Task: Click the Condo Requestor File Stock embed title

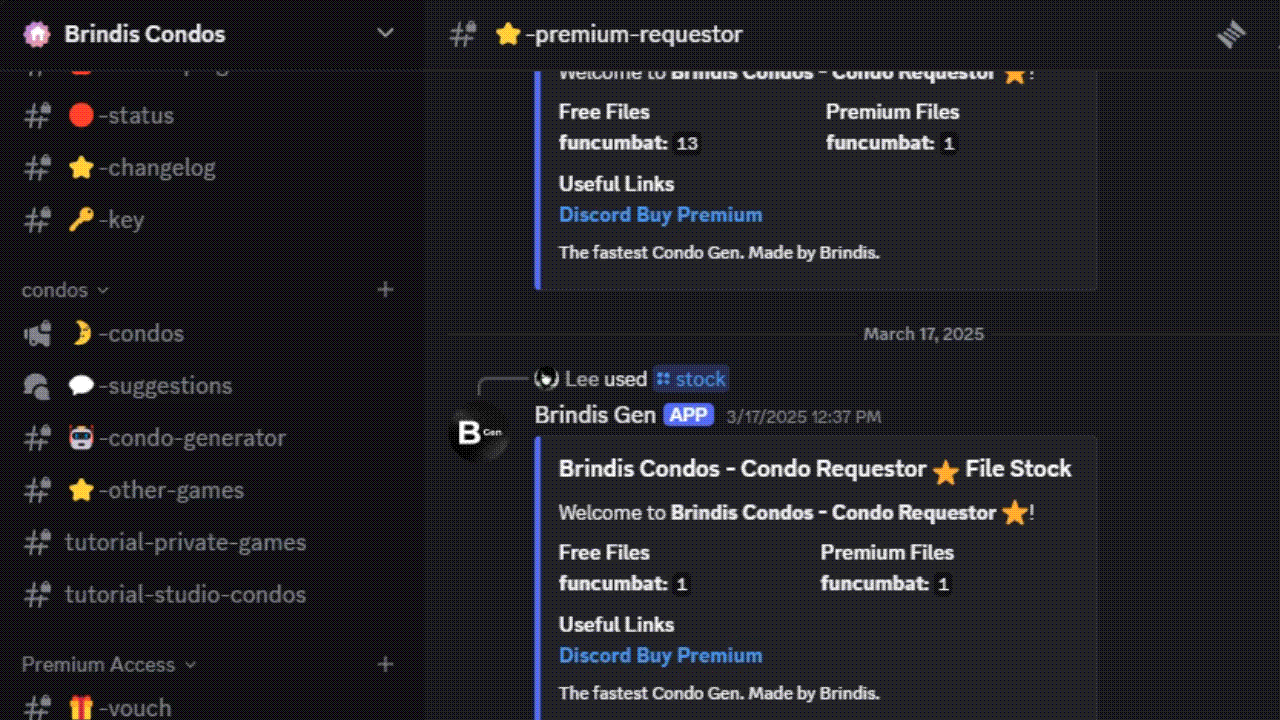Action: point(815,469)
